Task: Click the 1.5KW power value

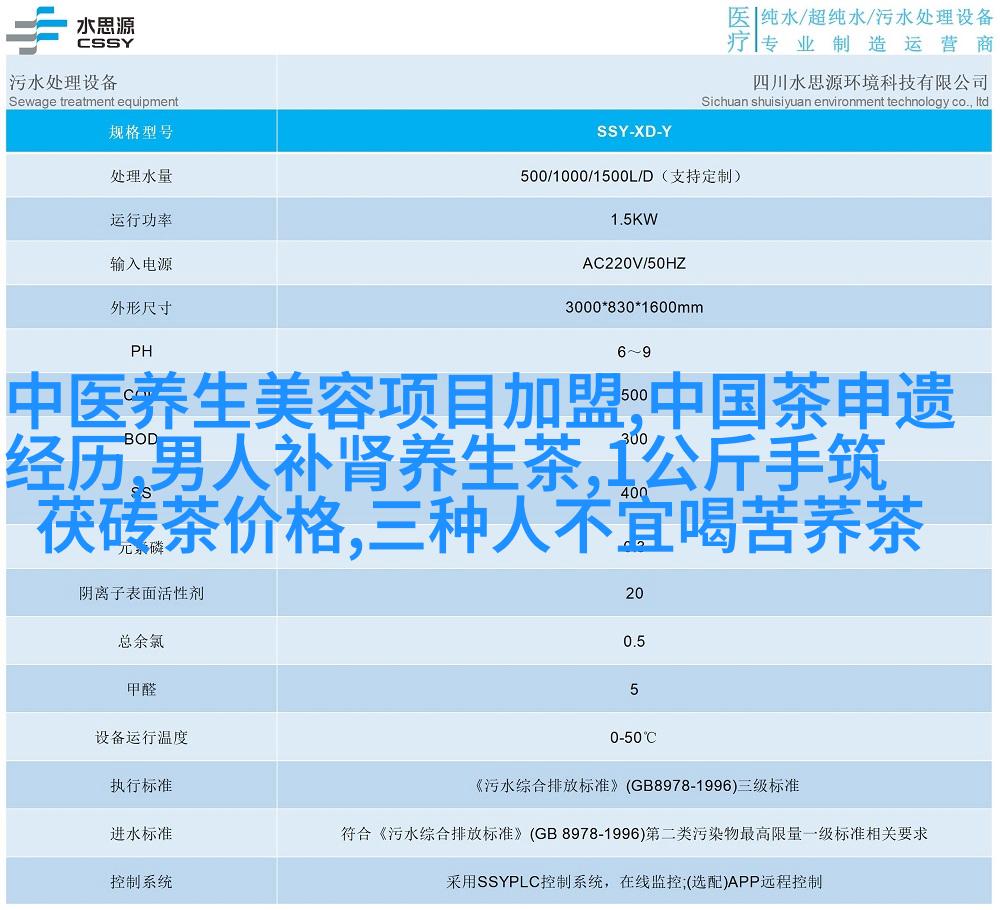Action: [x=634, y=220]
